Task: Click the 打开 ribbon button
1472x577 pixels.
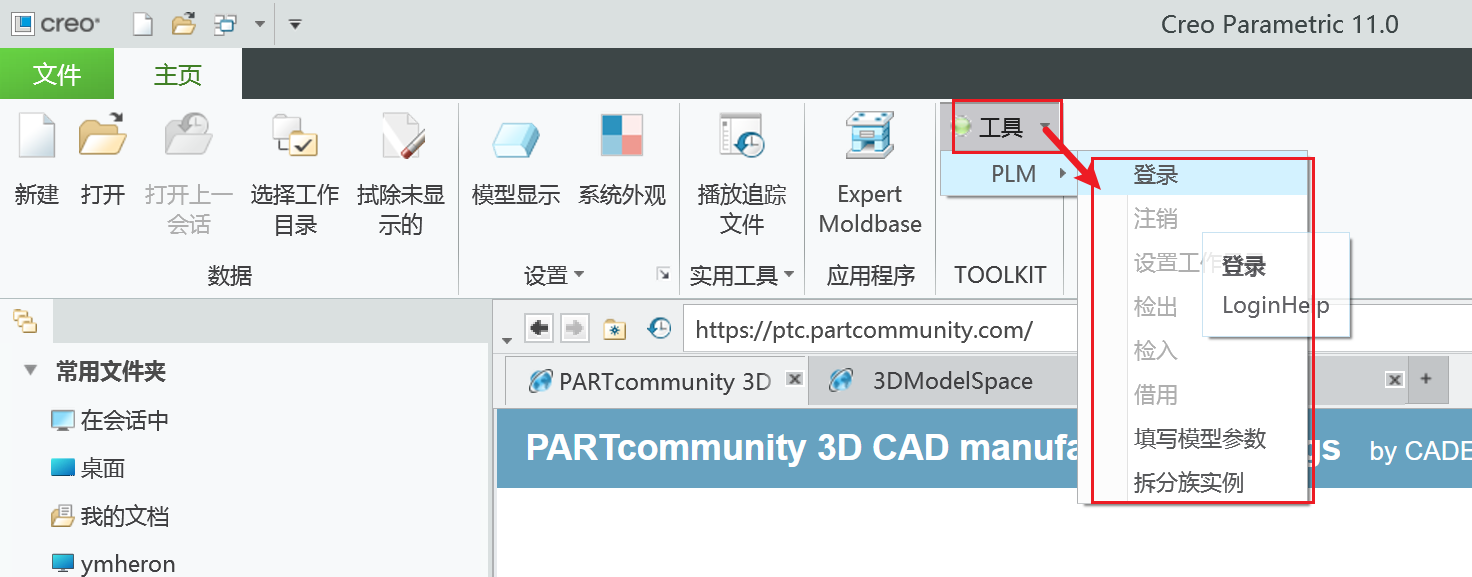Action: pos(103,160)
